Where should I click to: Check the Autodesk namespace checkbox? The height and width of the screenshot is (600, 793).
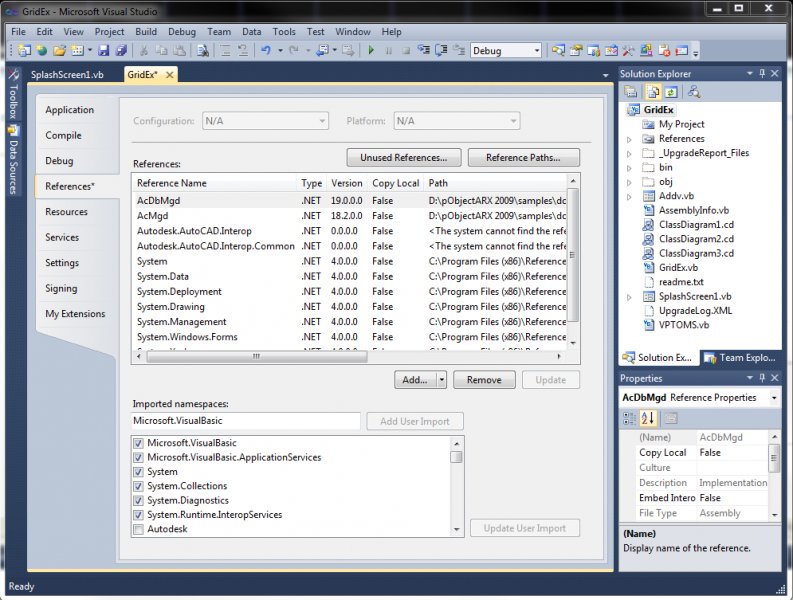point(138,529)
